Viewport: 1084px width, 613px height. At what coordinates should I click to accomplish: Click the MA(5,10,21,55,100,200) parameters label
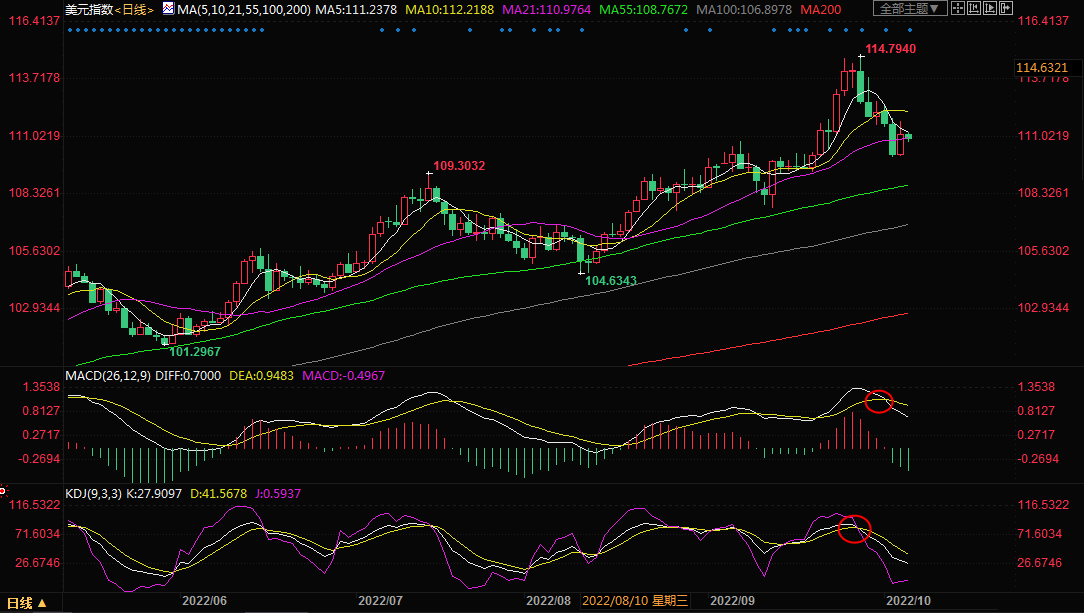(x=243, y=10)
